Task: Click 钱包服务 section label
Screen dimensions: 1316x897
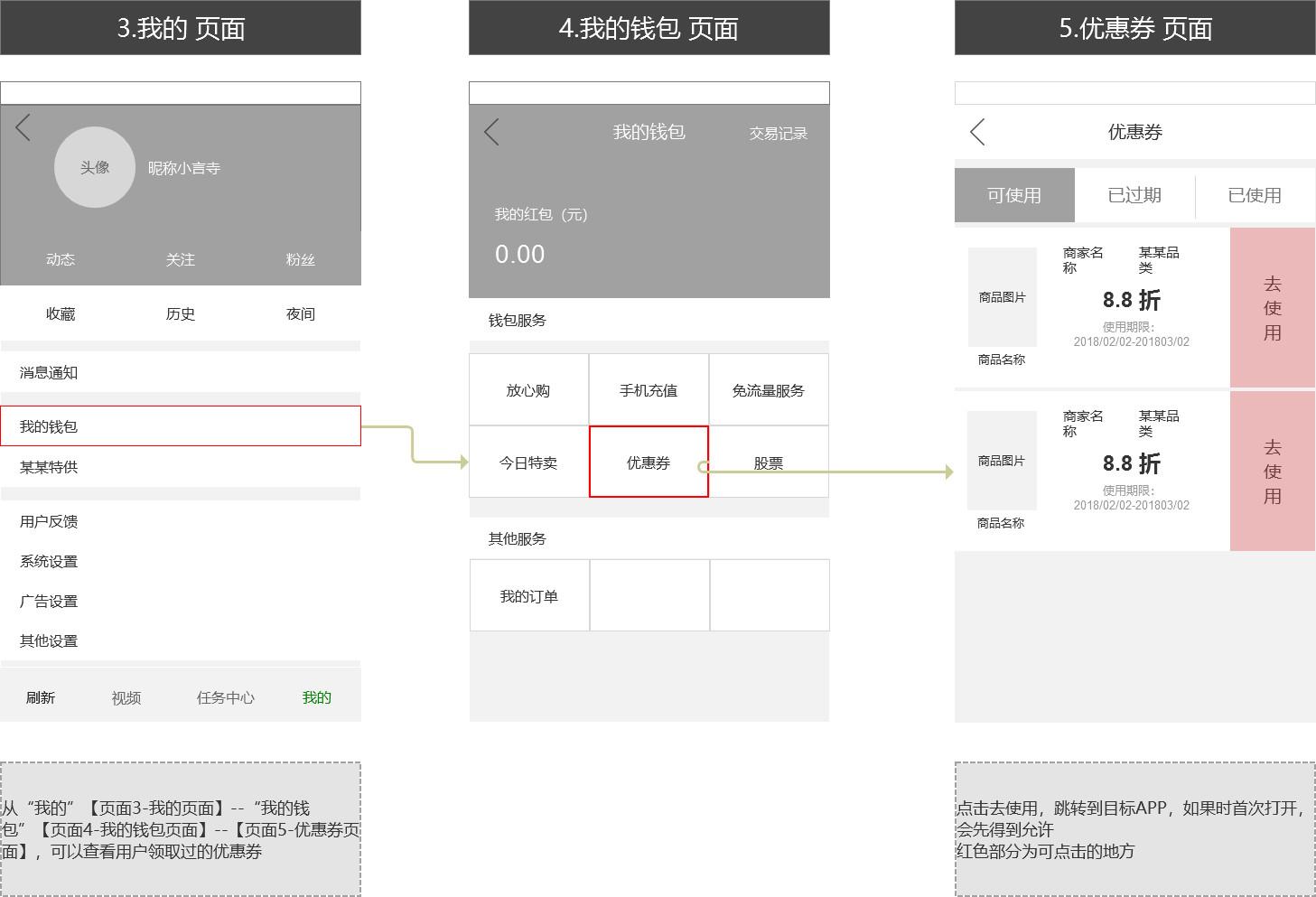Action: [518, 320]
